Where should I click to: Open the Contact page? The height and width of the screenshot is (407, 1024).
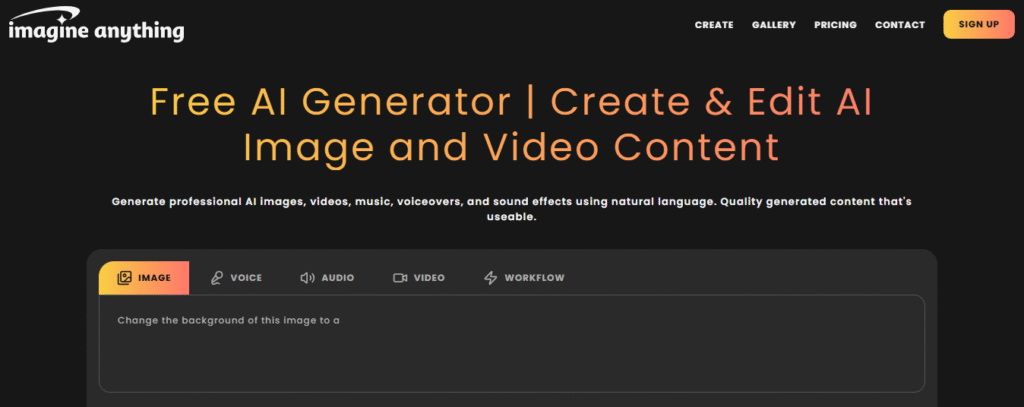pos(900,25)
